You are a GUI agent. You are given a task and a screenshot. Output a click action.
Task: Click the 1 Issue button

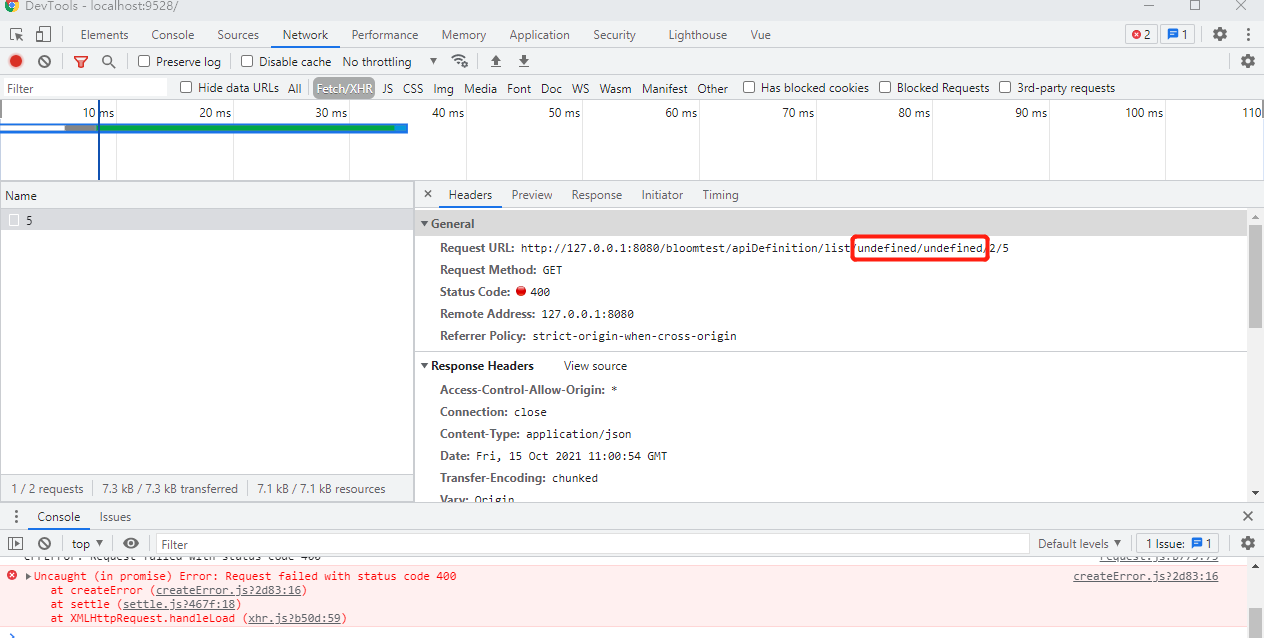click(x=1180, y=543)
